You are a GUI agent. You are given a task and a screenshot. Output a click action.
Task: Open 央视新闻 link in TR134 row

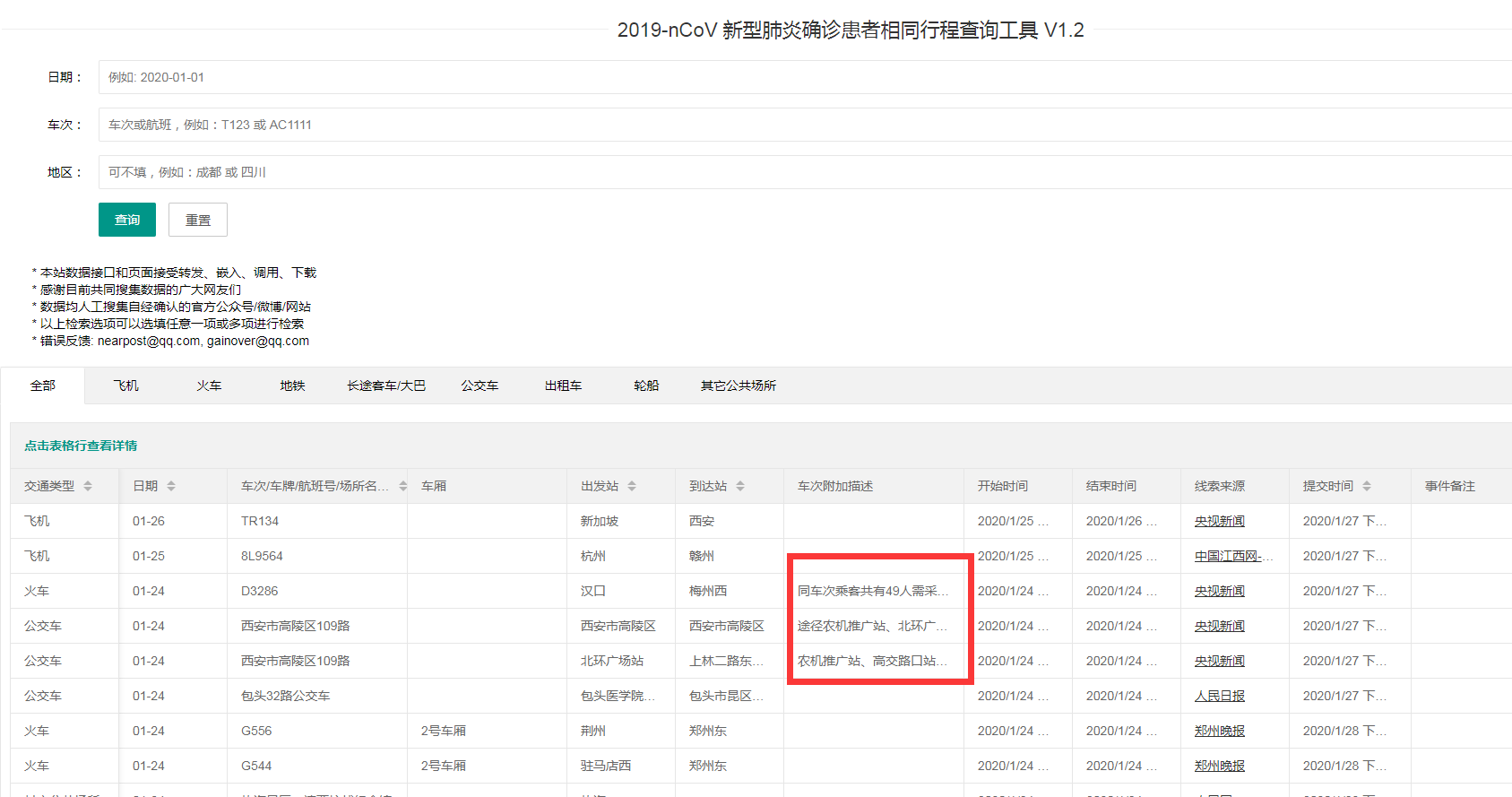pyautogui.click(x=1219, y=521)
